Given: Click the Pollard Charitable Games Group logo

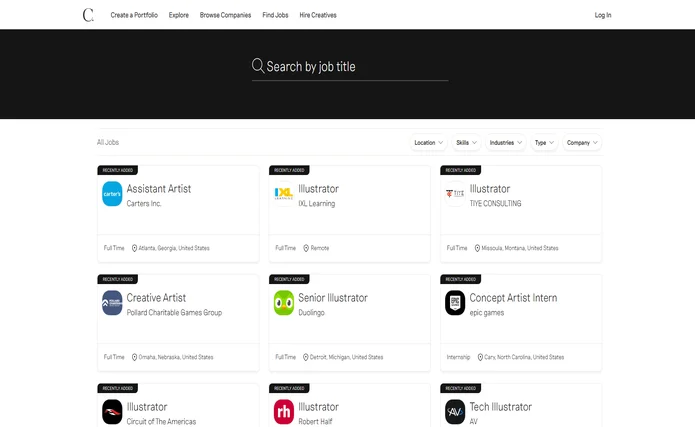Looking at the screenshot, I should [x=112, y=303].
